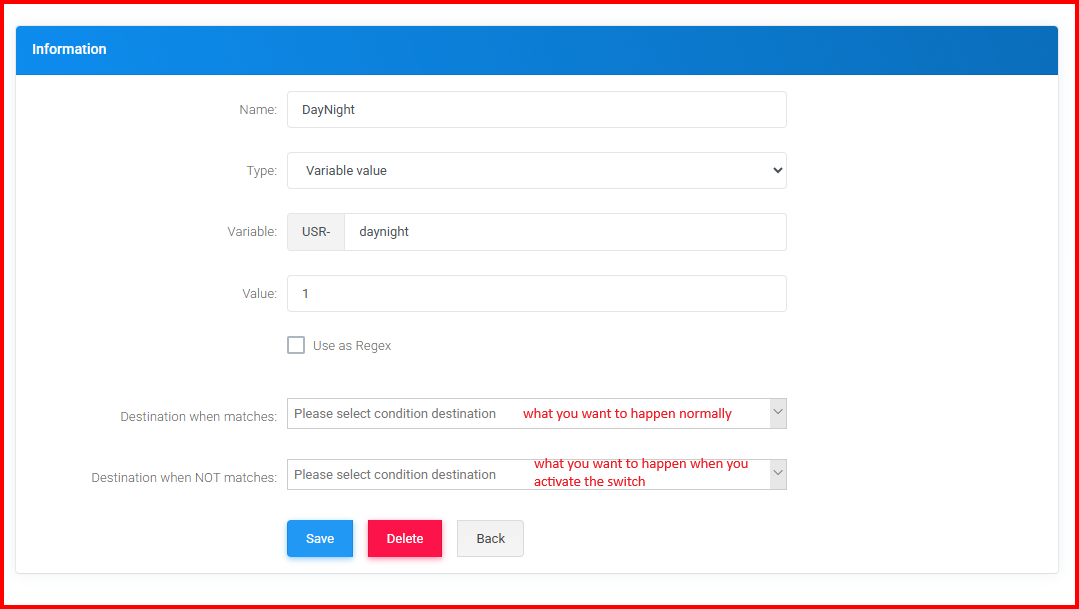Click the Variable: field label
This screenshot has width=1079, height=609.
(252, 232)
